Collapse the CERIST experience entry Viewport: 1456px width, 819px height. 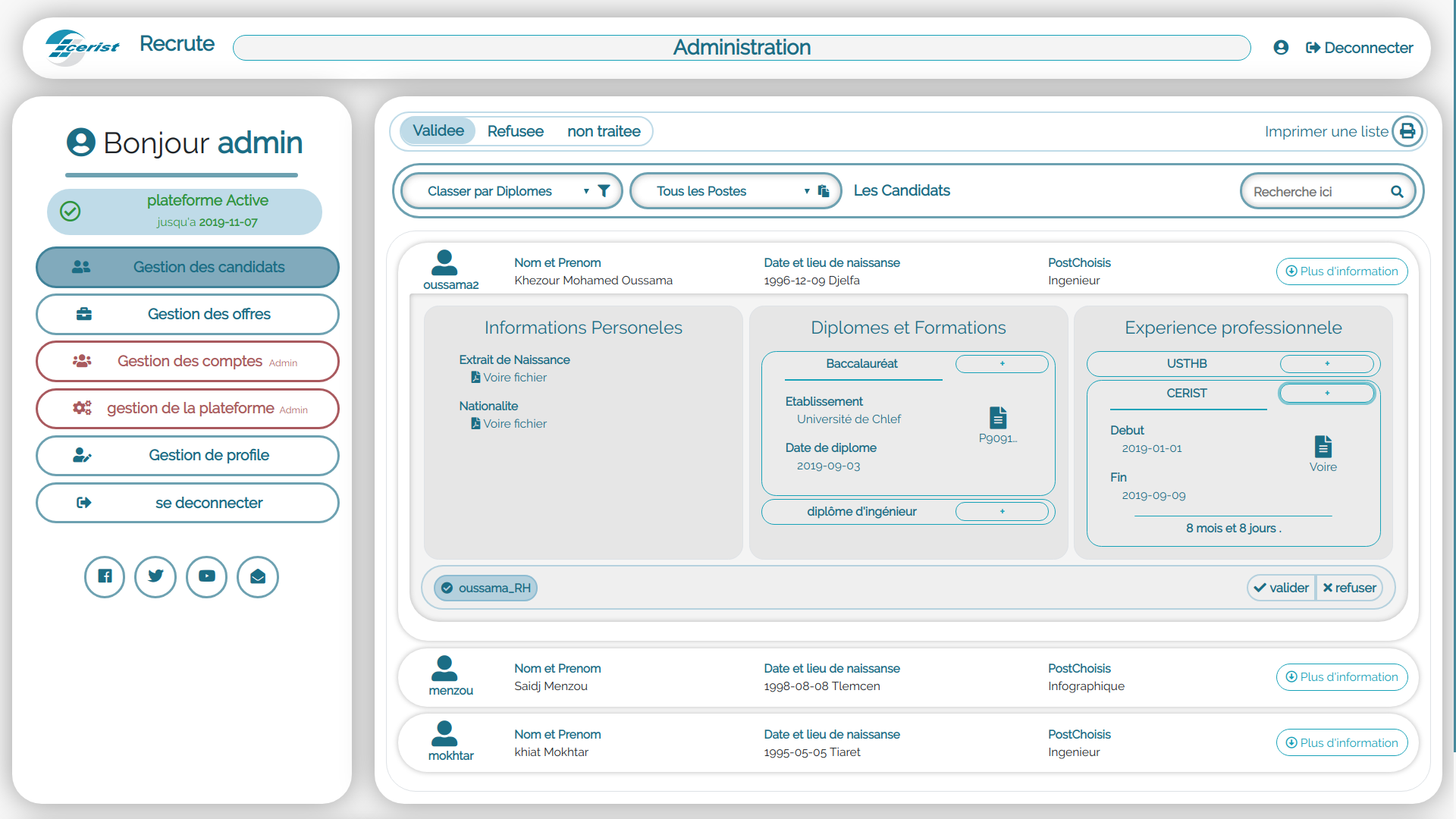click(x=1327, y=393)
